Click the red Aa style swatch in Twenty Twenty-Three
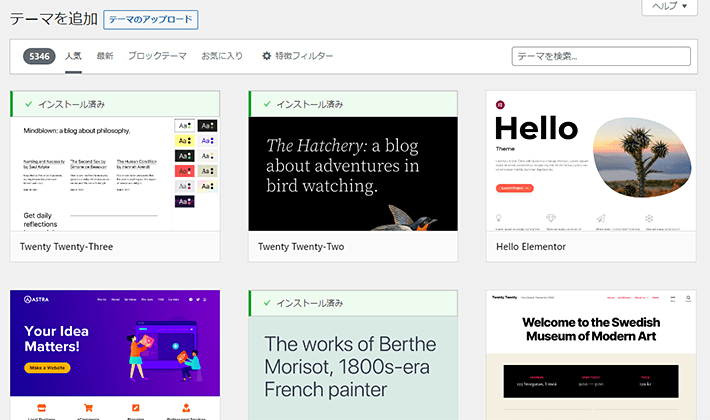 click(x=184, y=171)
